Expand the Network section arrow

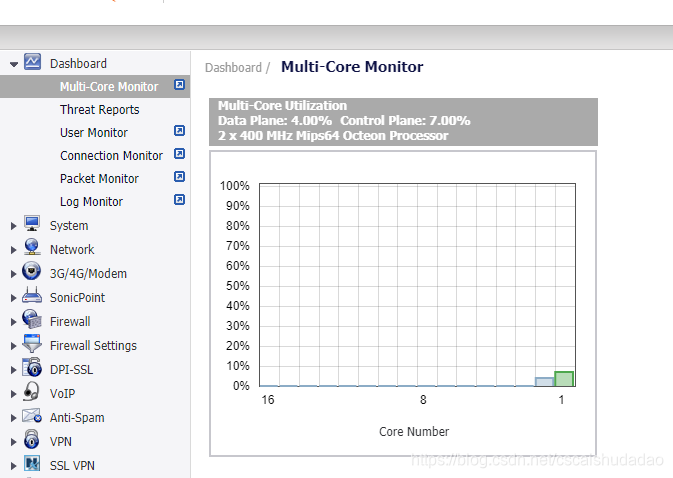(13, 250)
